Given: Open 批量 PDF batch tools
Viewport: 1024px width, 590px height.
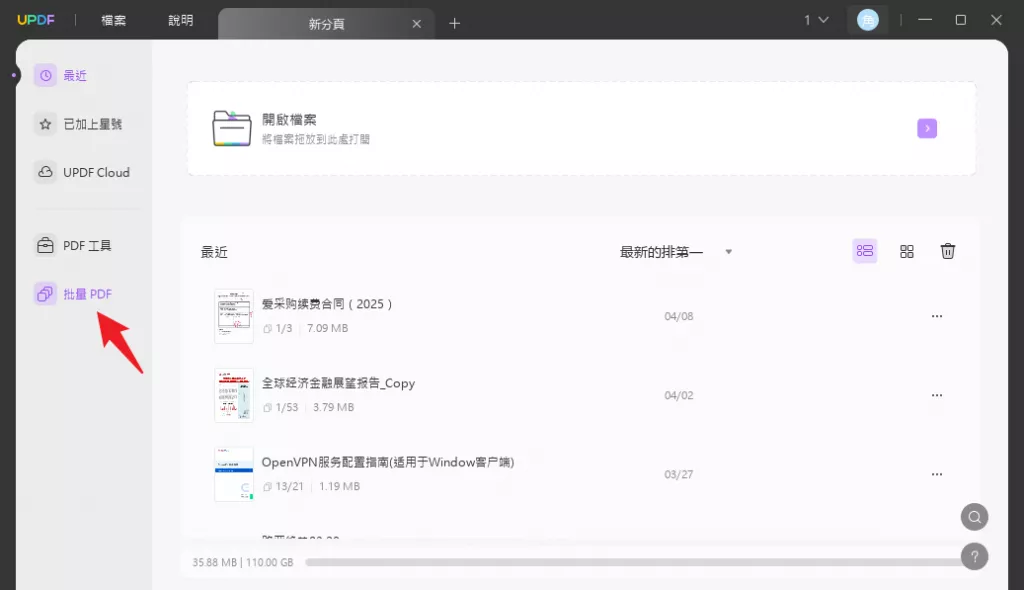Looking at the screenshot, I should click(x=73, y=294).
